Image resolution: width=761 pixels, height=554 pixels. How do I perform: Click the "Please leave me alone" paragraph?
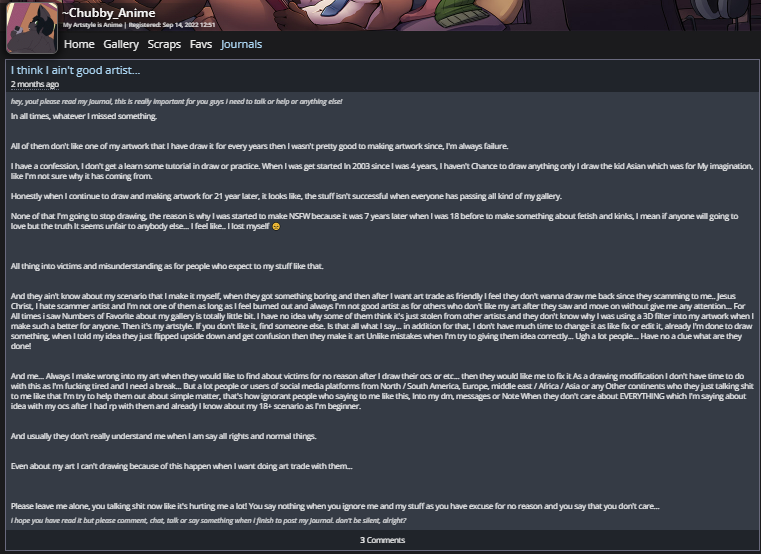[335, 506]
